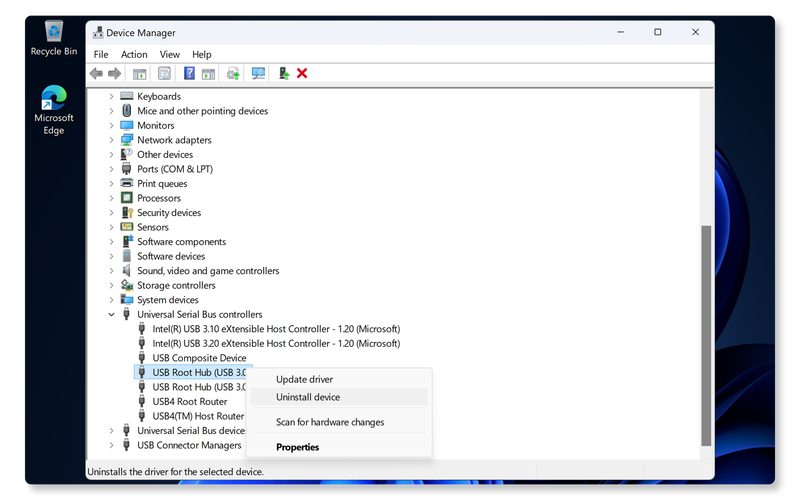Open the Action menu

pos(134,54)
